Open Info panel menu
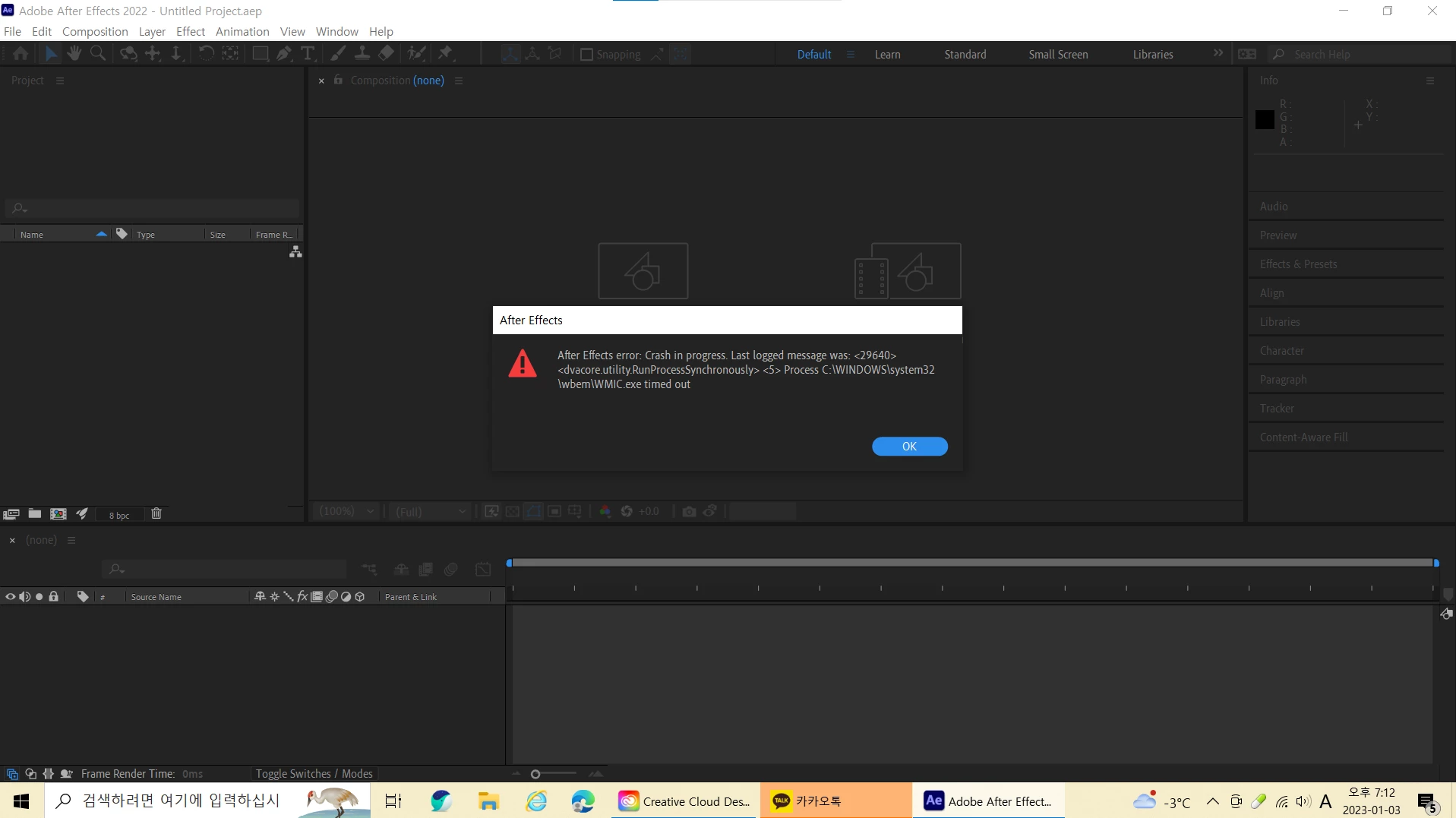This screenshot has width=1456, height=818. [x=1430, y=81]
